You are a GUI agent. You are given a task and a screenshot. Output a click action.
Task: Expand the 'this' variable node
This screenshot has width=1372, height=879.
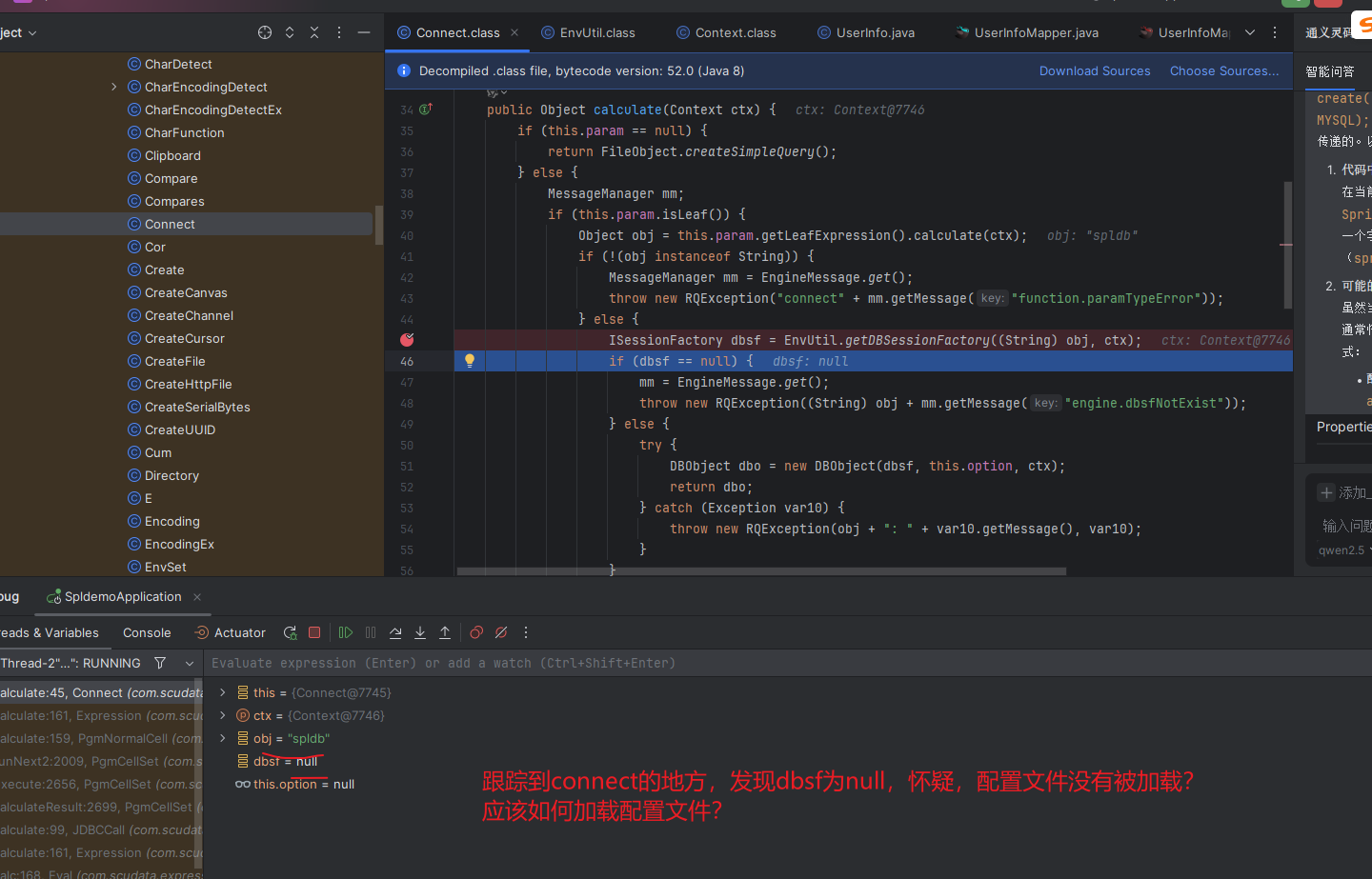[x=223, y=692]
